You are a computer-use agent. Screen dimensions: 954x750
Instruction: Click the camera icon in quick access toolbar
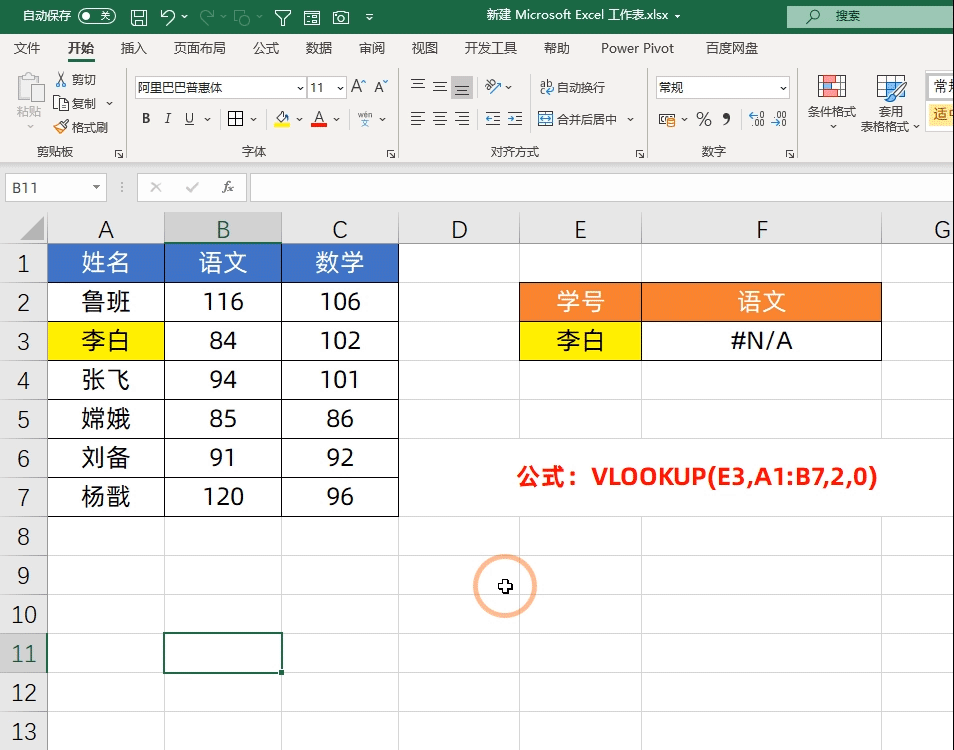click(341, 17)
